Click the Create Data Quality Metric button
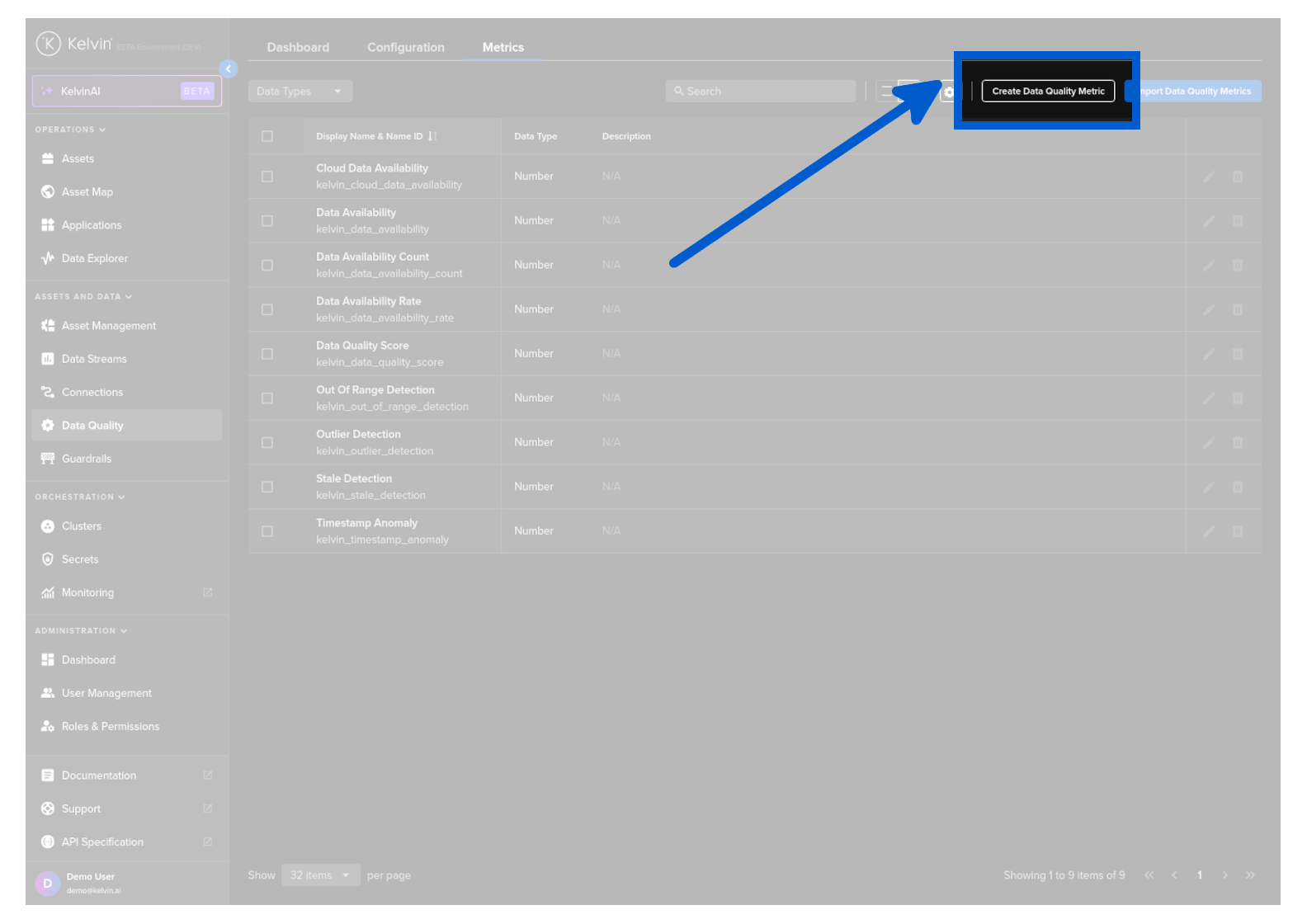 pos(1047,92)
